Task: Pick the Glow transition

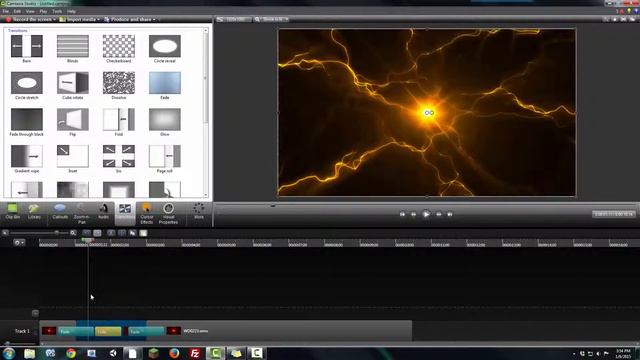Action: 165,120
